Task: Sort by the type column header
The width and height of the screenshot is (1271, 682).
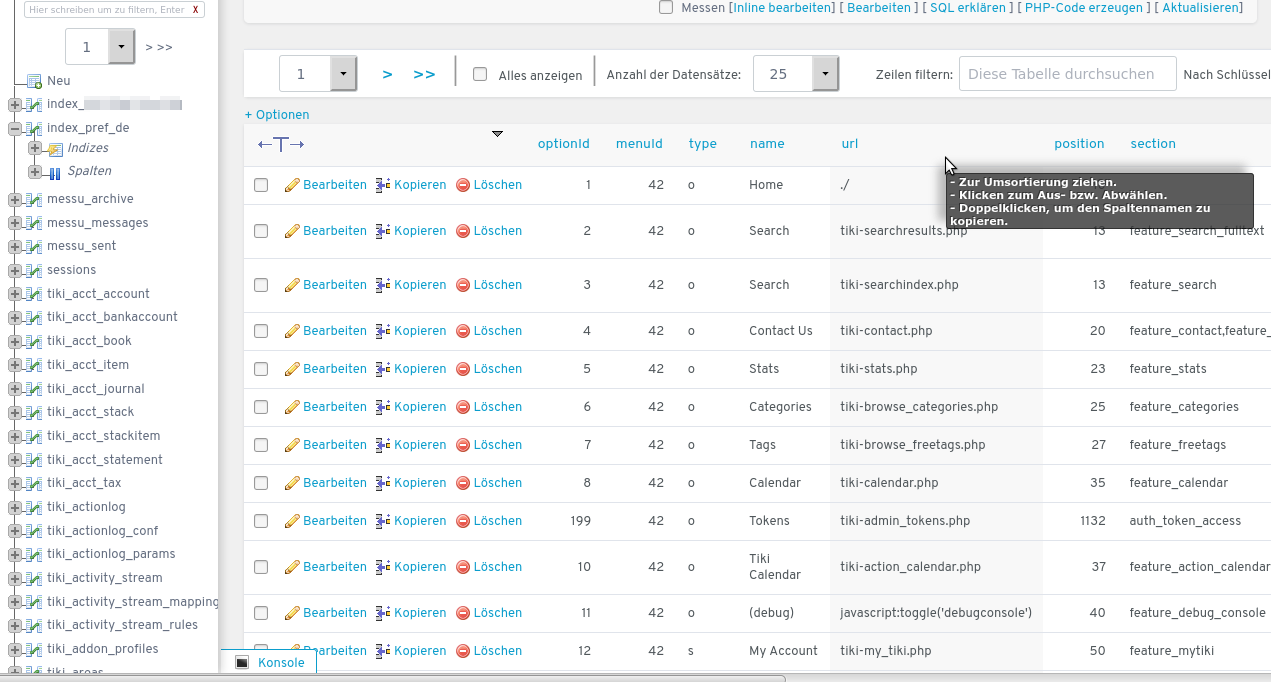Action: pyautogui.click(x=703, y=144)
